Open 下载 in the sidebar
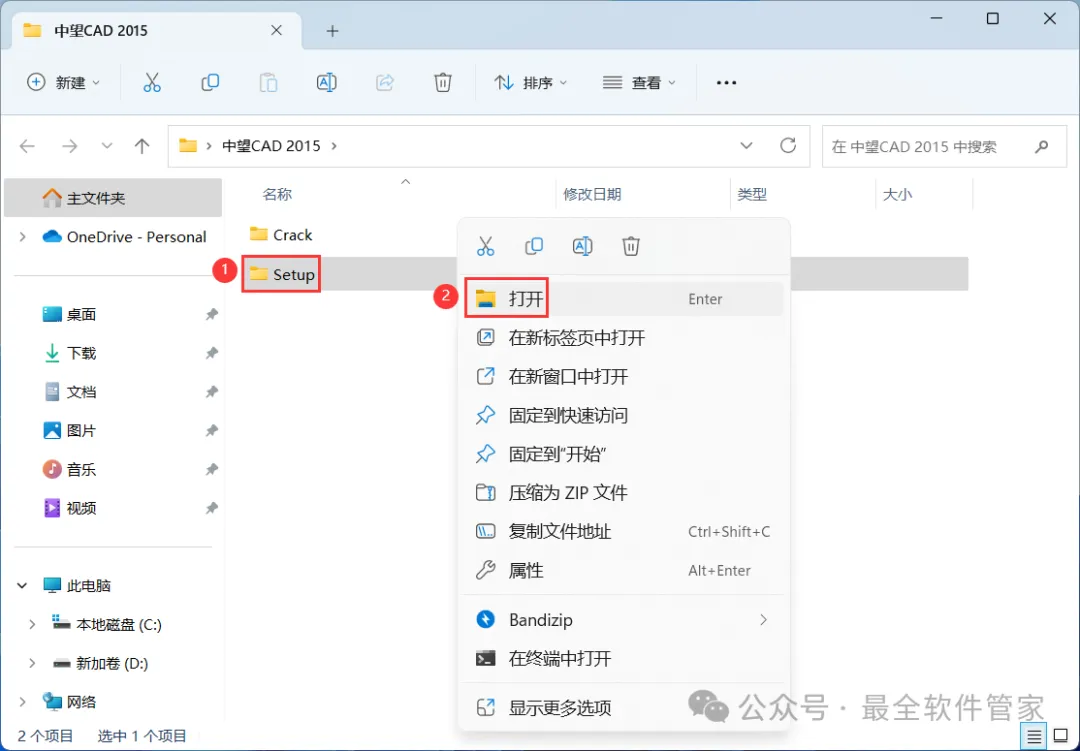Viewport: 1080px width, 751px height. 81,353
